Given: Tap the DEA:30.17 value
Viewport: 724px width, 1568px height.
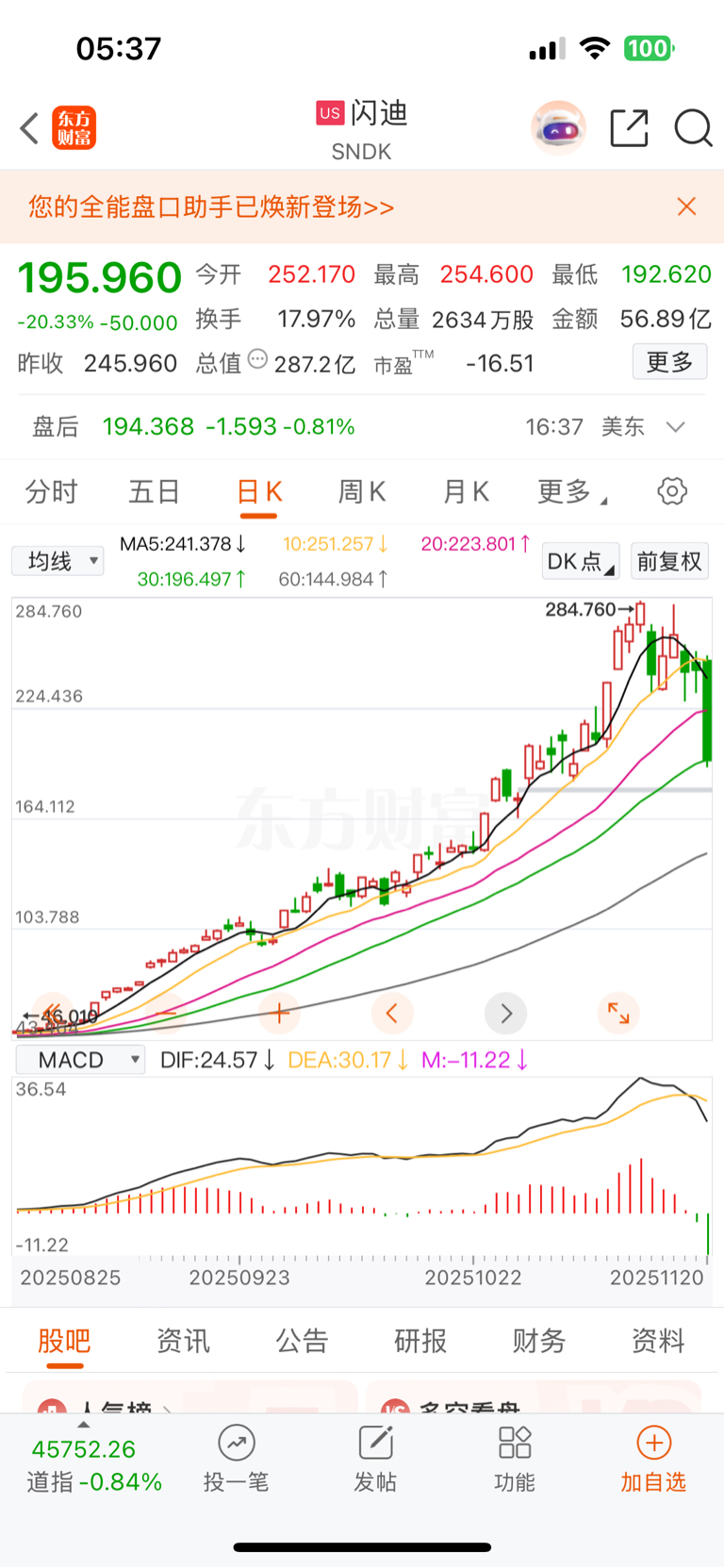Looking at the screenshot, I should 348,1060.
